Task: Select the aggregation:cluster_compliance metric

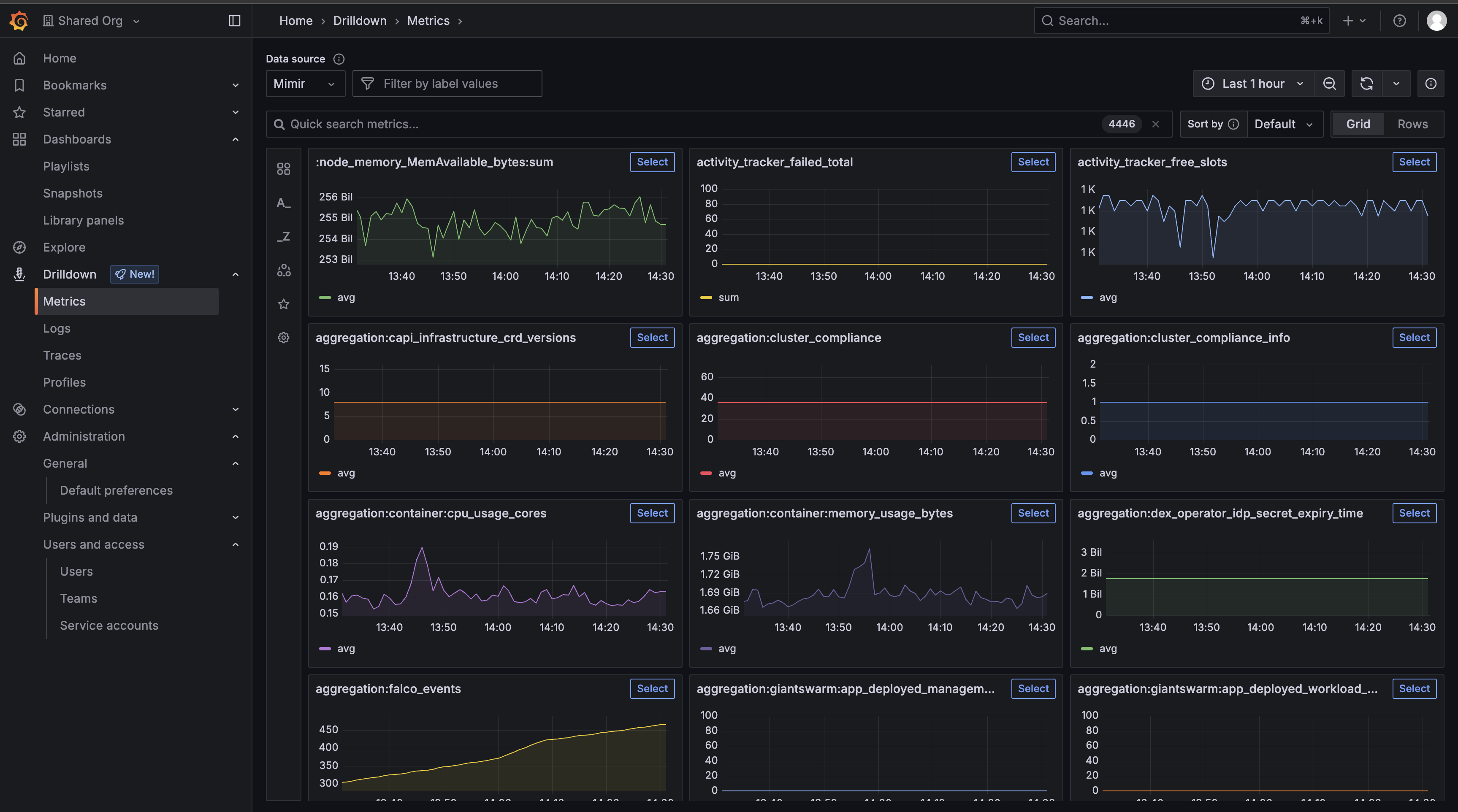Action: [x=1033, y=337]
